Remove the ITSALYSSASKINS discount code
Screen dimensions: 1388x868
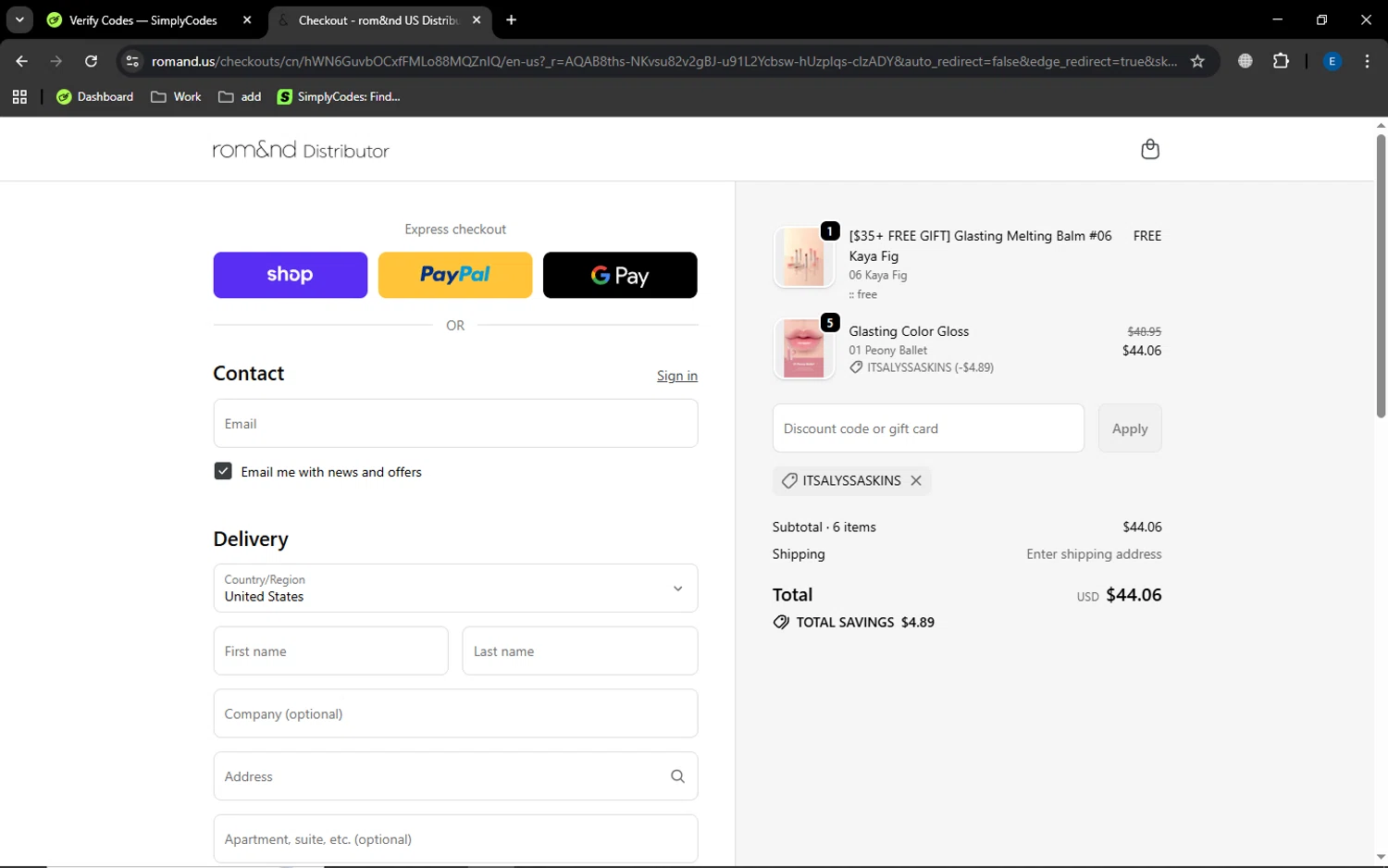[916, 481]
